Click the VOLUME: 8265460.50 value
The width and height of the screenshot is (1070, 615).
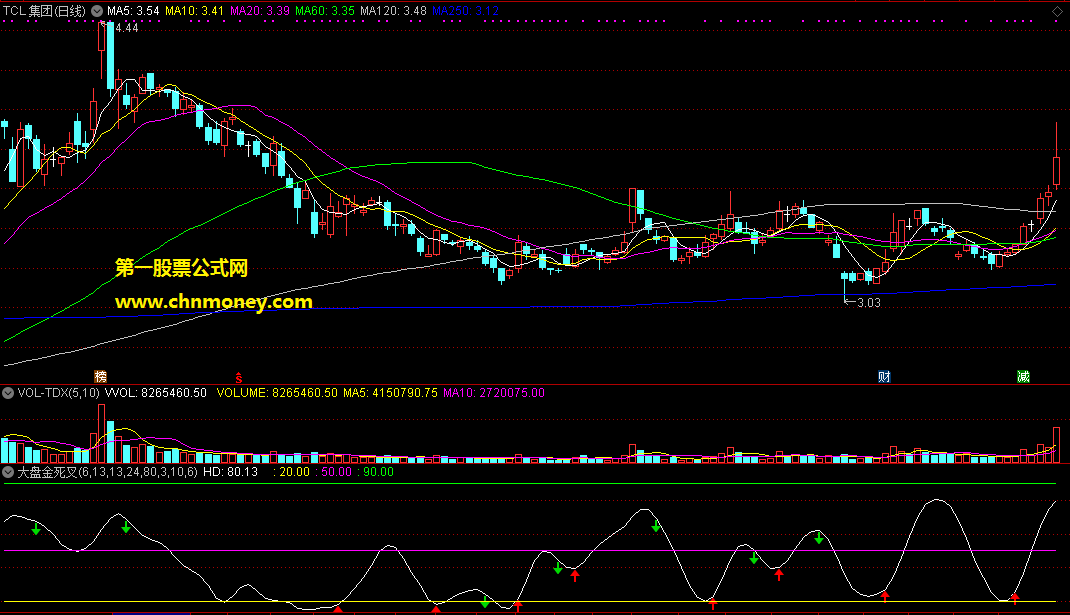[277, 392]
